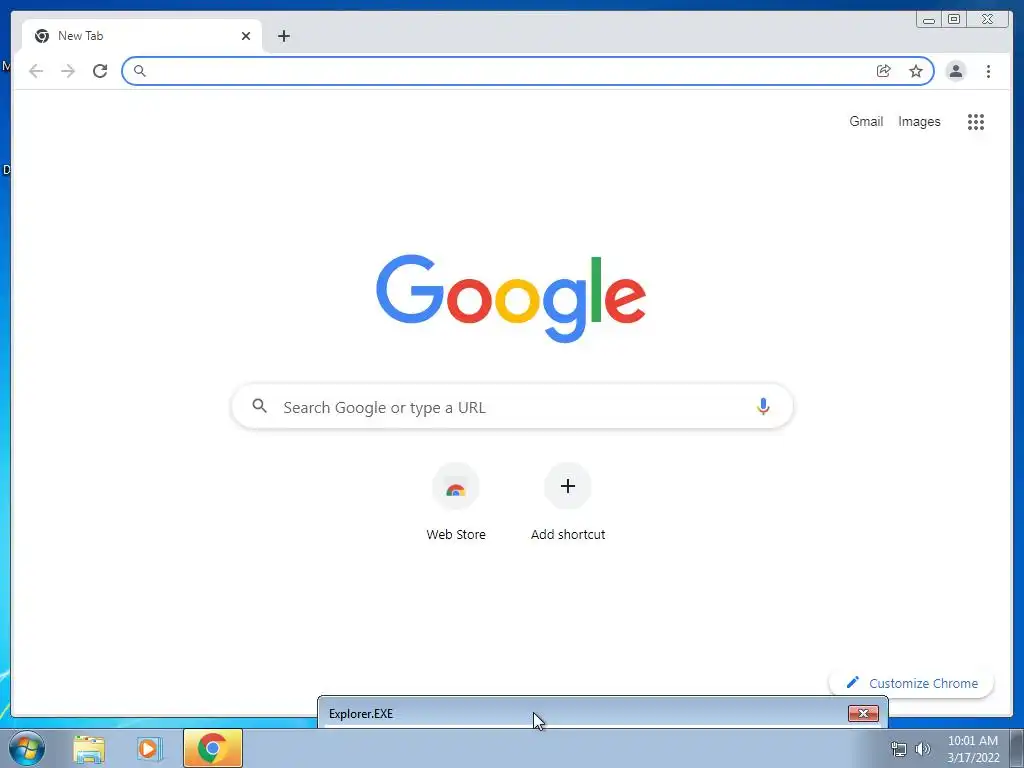Screen dimensions: 1024x768
Task: Go forward using the forward arrow
Action: 68,71
